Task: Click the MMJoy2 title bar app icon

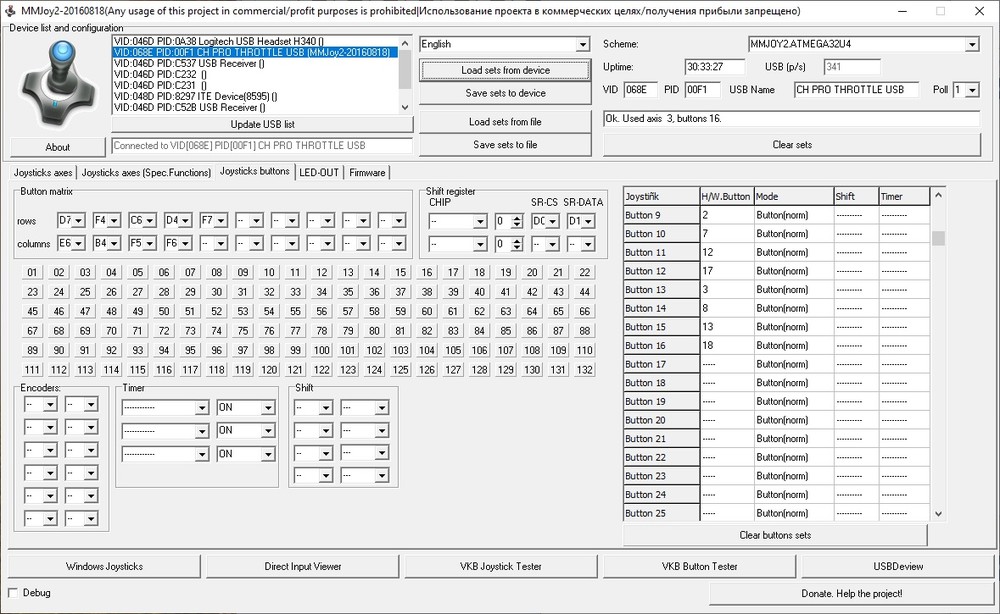Action: [9, 10]
